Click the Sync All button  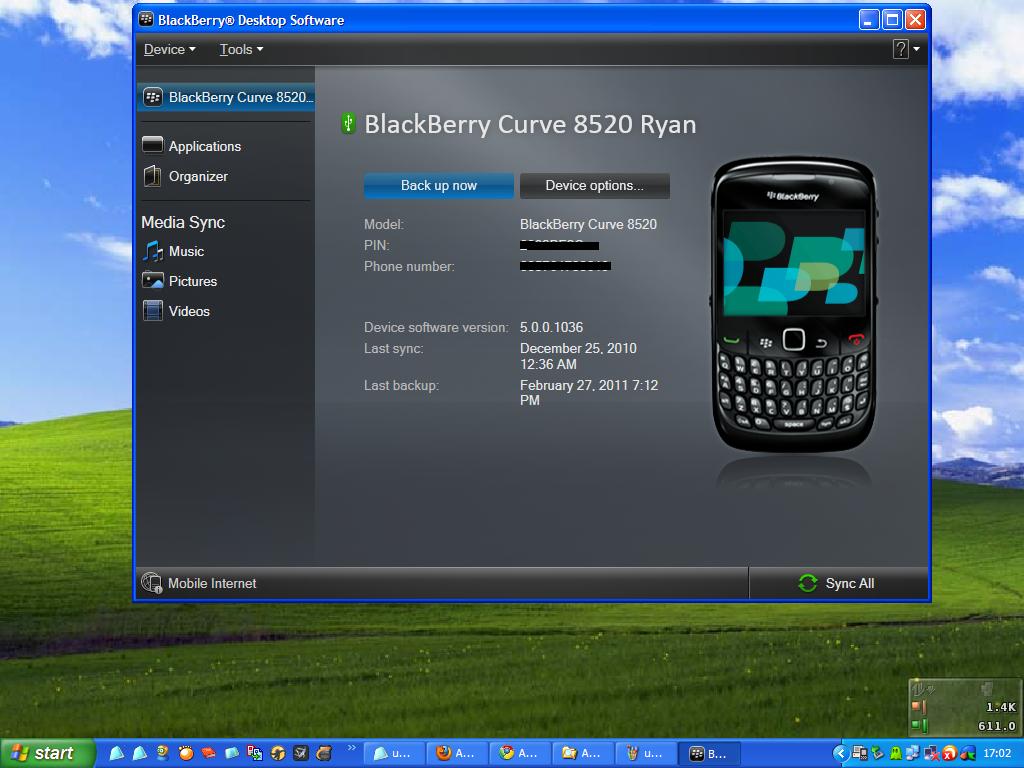point(838,583)
